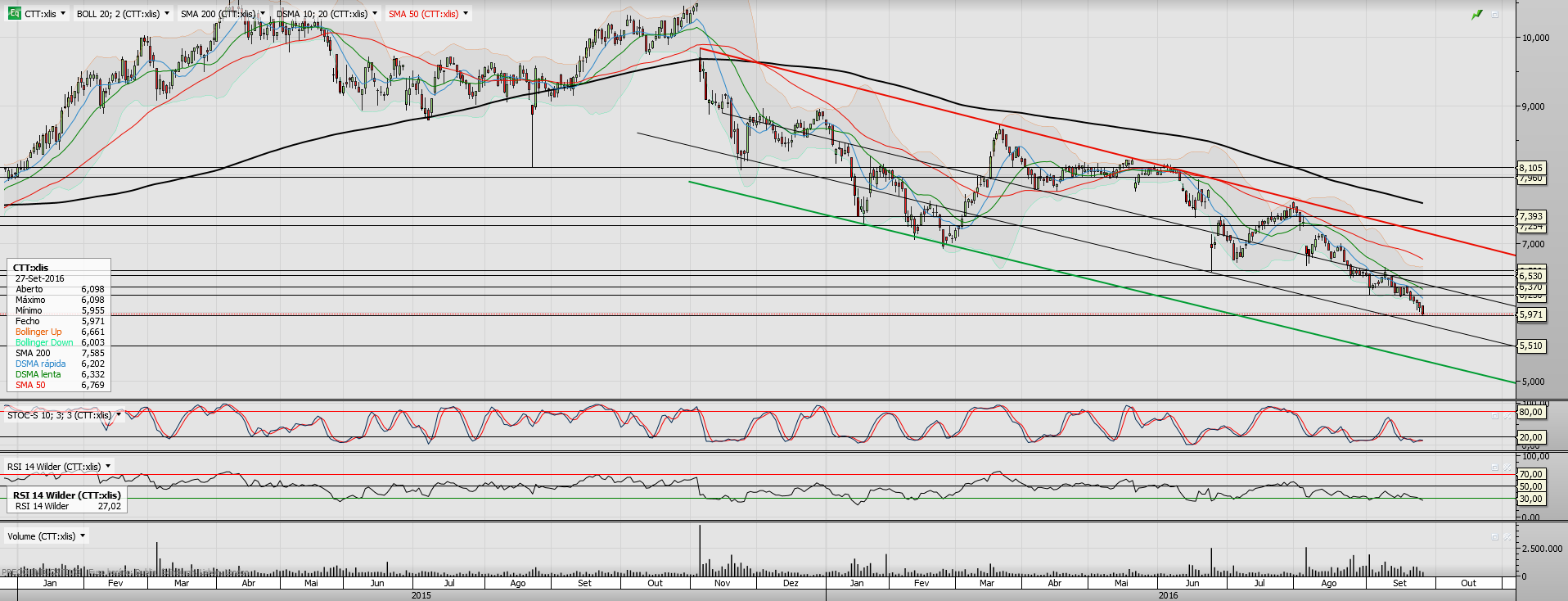Click the Bollinger Up row in data box
The image size is (1568, 601).
(x=60, y=332)
